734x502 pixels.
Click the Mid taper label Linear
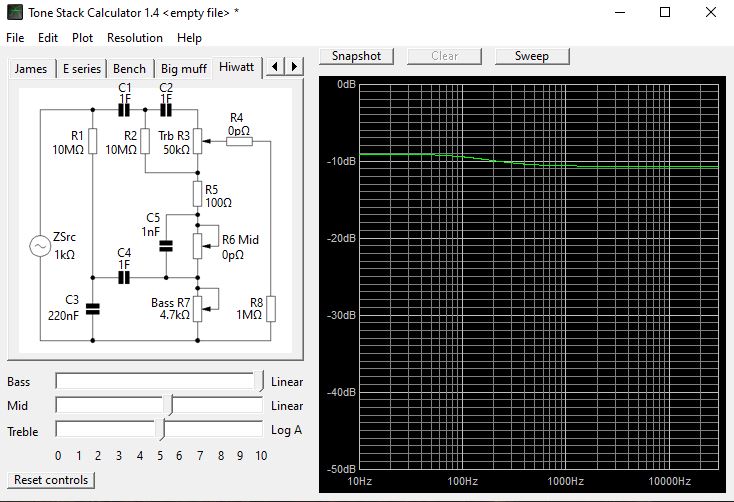287,406
